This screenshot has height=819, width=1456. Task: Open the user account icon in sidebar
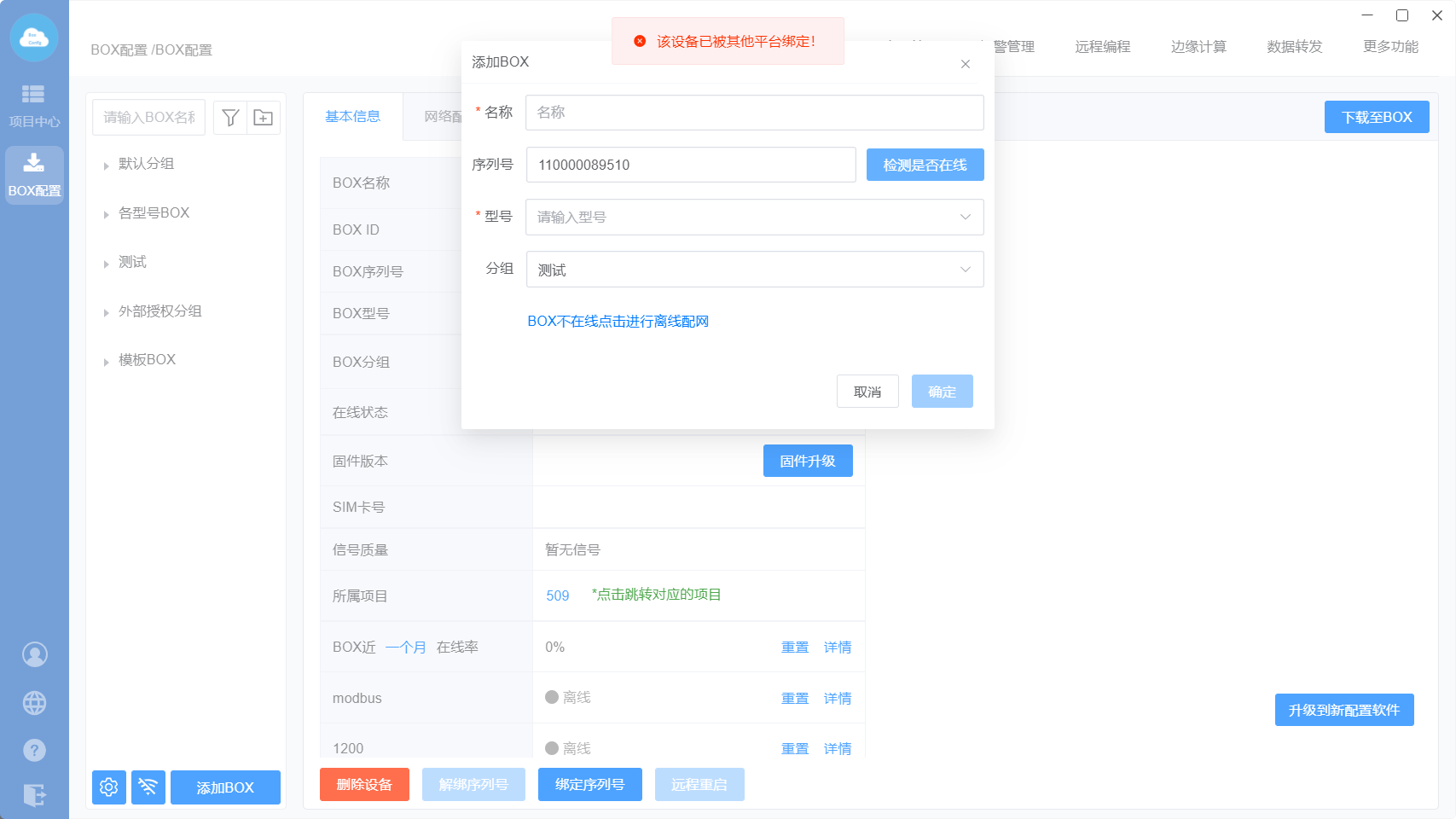[x=34, y=654]
